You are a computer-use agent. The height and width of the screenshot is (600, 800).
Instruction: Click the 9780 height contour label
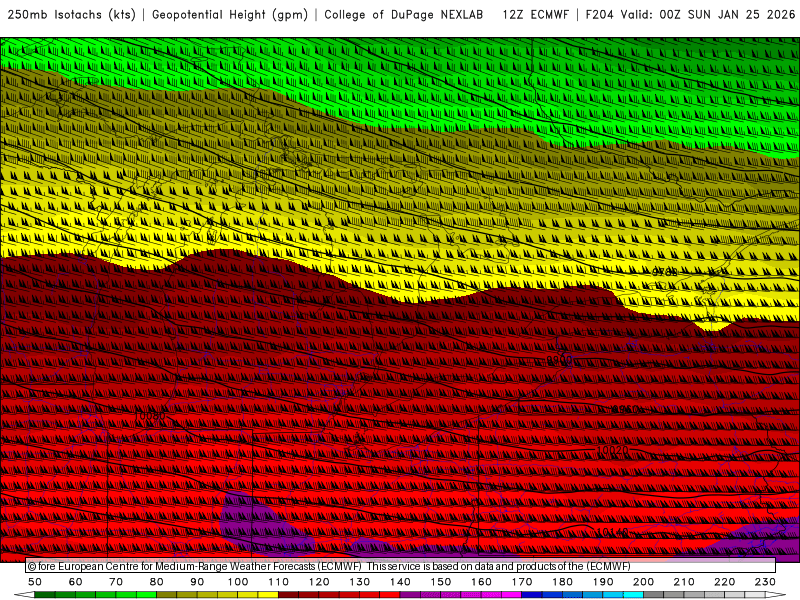coord(665,272)
